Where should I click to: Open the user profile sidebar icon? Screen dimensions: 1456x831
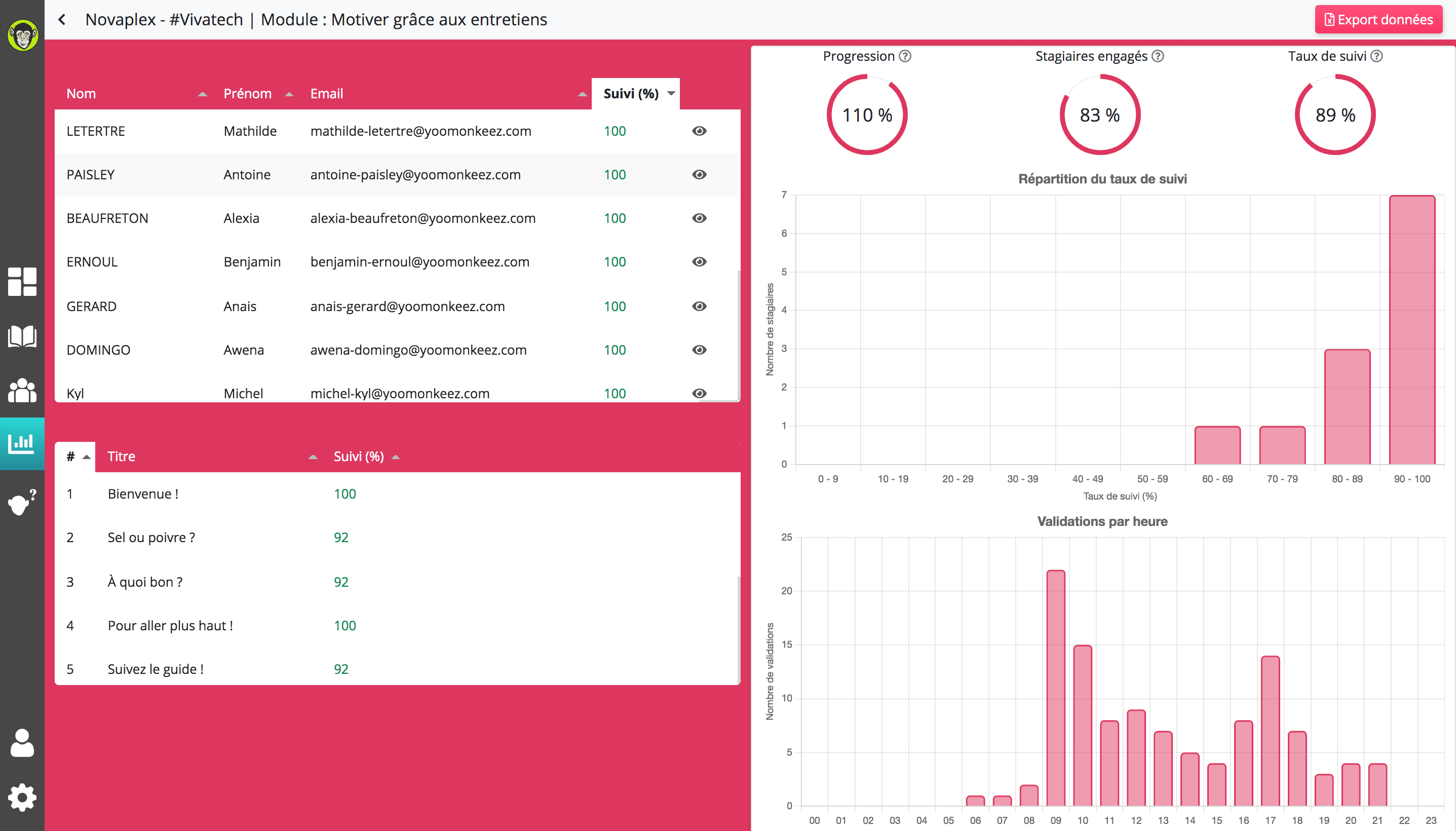(22, 743)
